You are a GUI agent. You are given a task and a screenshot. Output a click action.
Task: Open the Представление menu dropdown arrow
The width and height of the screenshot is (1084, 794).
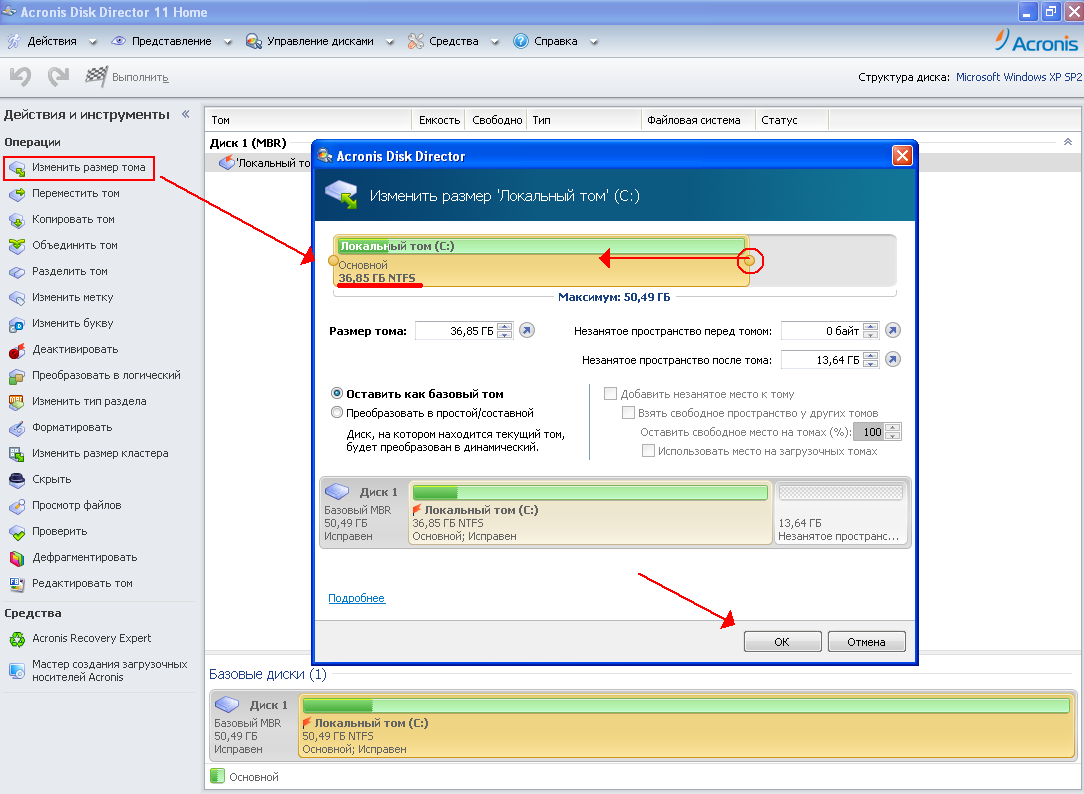(x=227, y=42)
